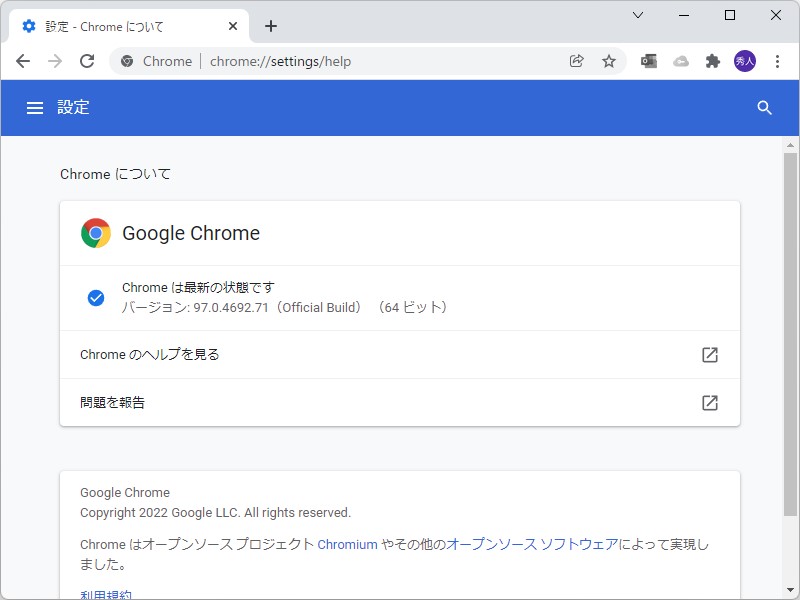Open the settings search magnifier

(x=765, y=107)
